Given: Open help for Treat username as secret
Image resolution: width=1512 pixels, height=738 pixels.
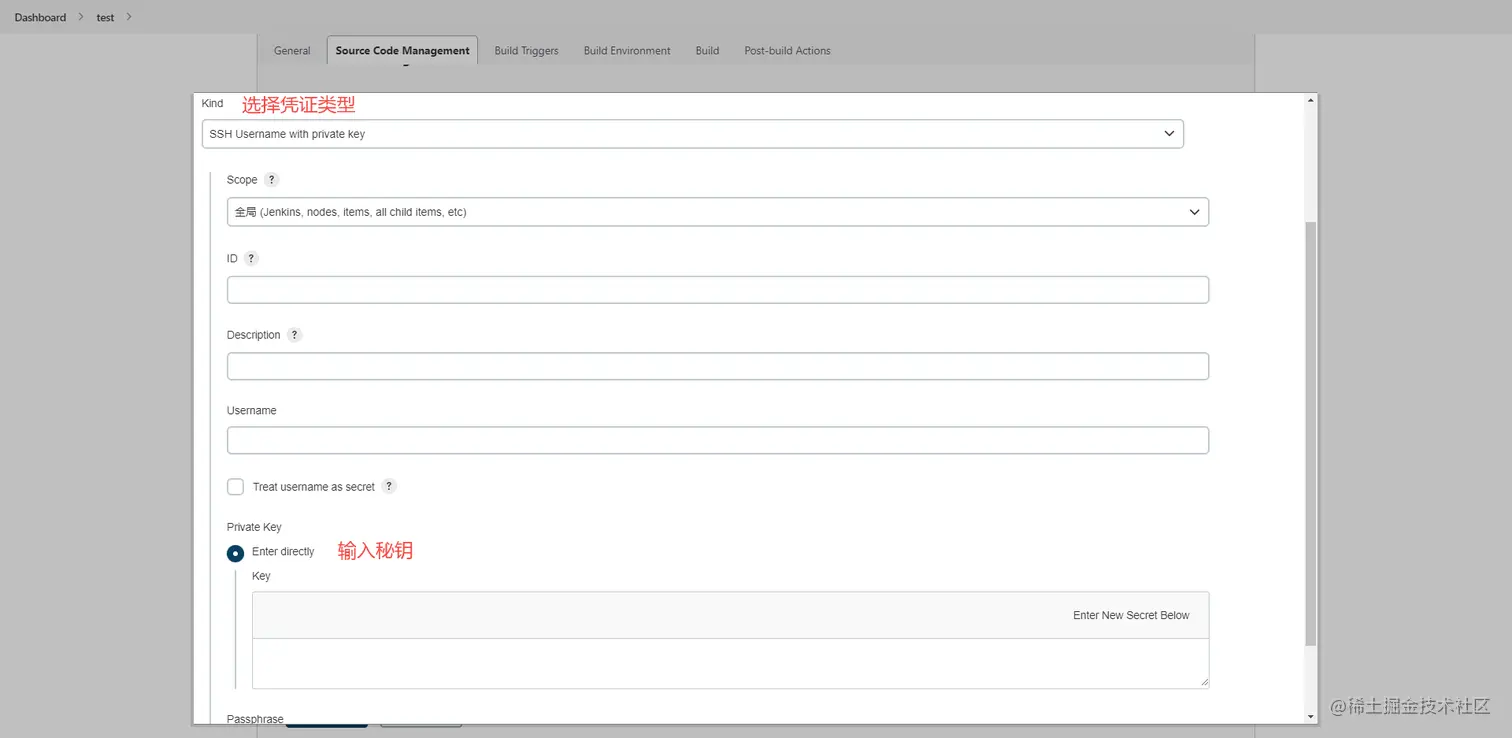Looking at the screenshot, I should pyautogui.click(x=389, y=486).
